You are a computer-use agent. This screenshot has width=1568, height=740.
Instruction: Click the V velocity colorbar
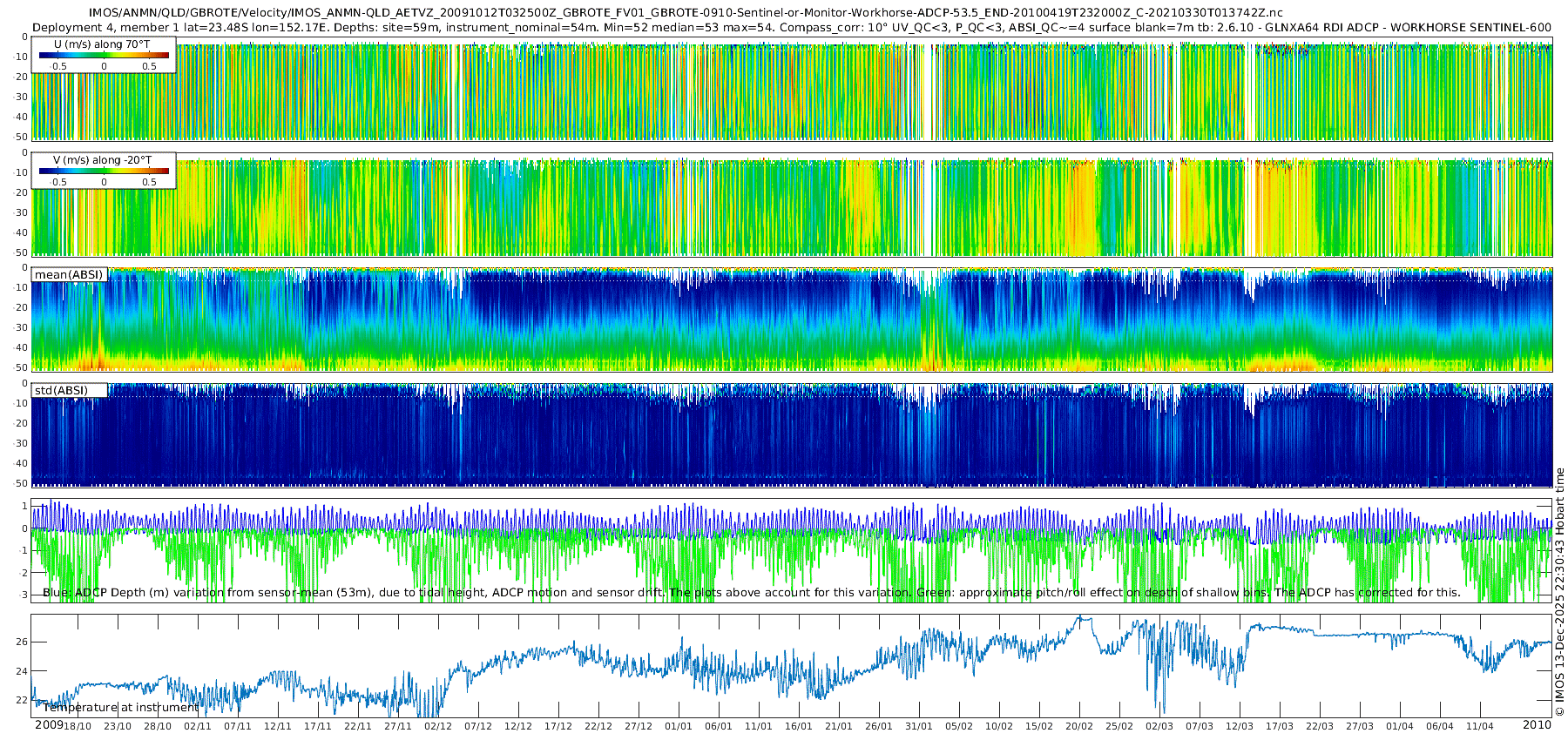tap(104, 172)
